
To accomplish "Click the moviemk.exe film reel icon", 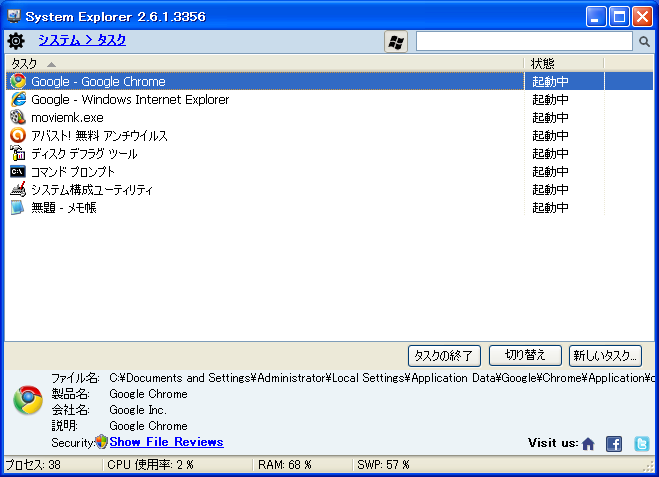I will (18, 117).
